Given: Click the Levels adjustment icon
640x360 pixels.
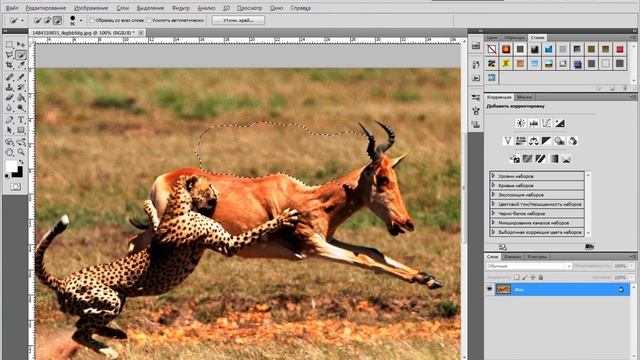Looking at the screenshot, I should tap(533, 123).
